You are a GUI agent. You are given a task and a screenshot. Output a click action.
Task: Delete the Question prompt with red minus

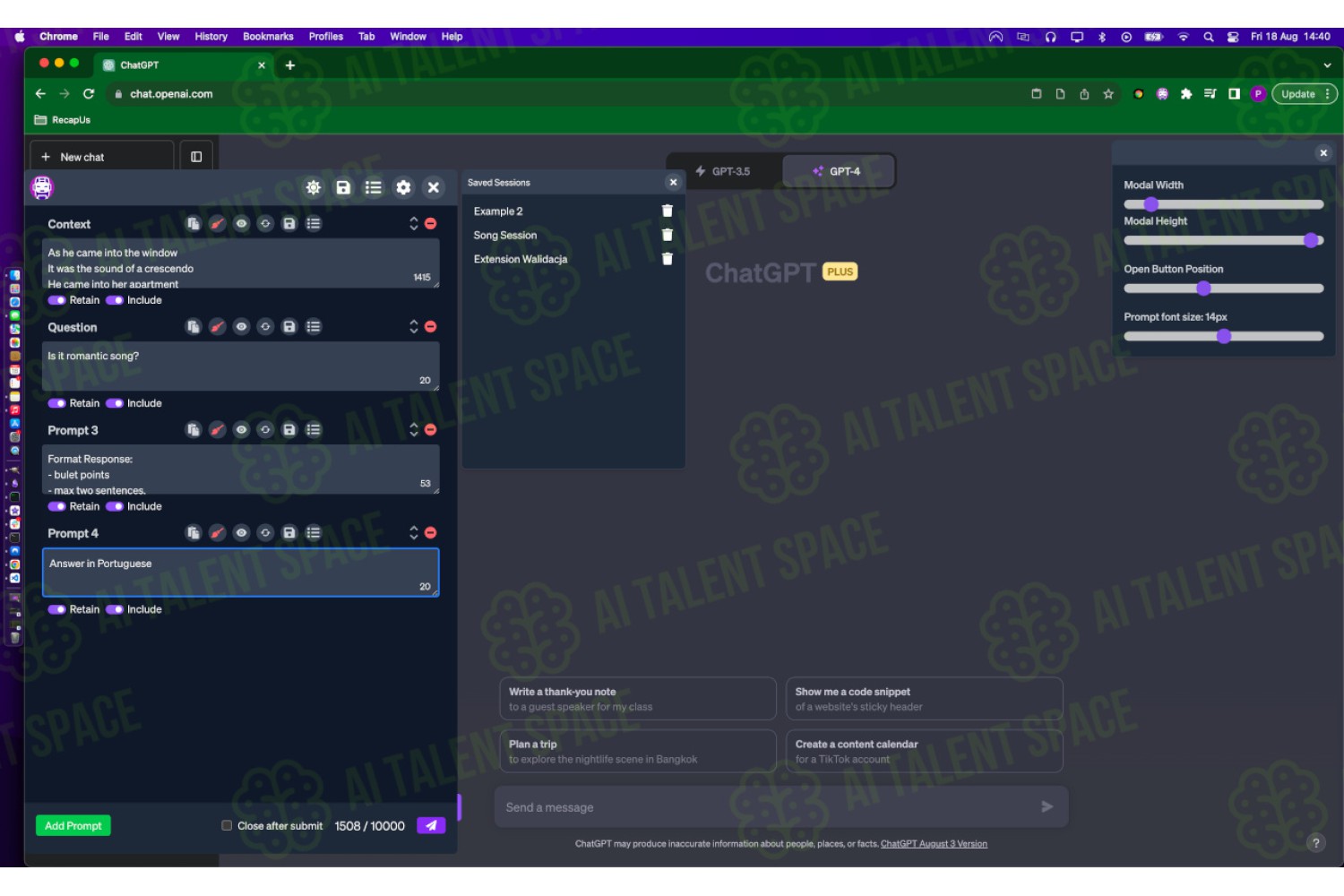tap(431, 327)
